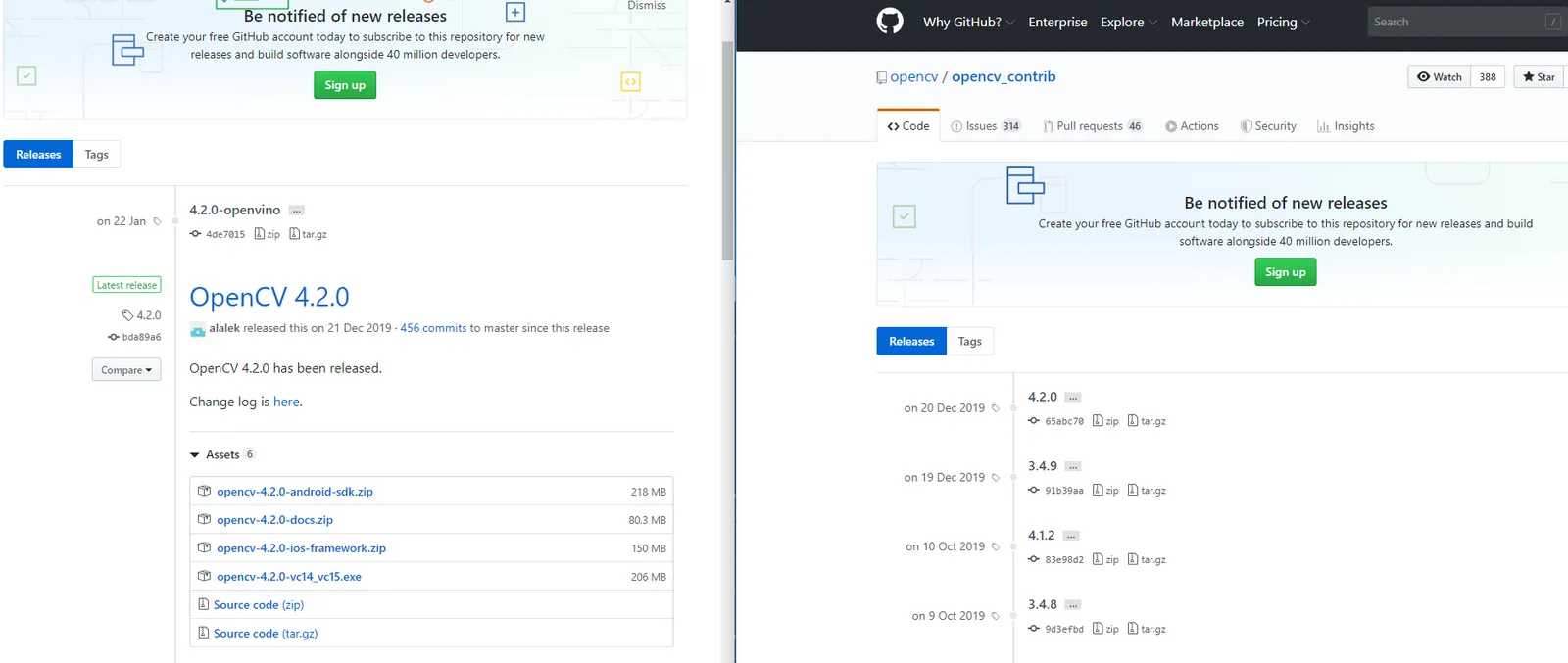Focus the GitHub Search field
The width and height of the screenshot is (1568, 663).
pyautogui.click(x=1467, y=22)
